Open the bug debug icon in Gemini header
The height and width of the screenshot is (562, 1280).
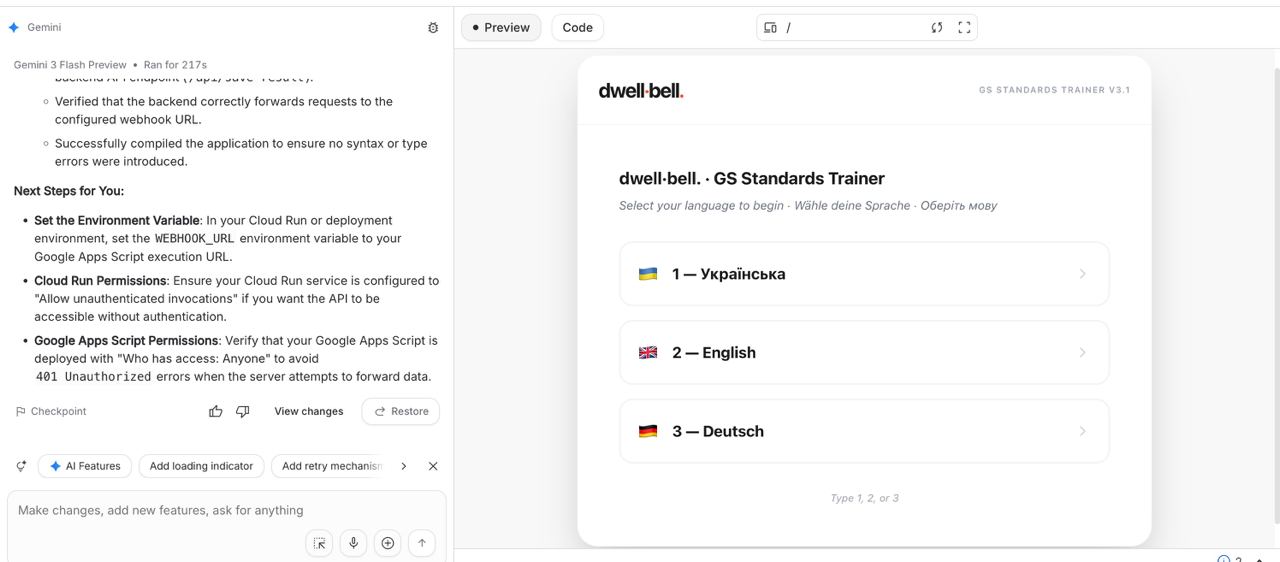433,28
